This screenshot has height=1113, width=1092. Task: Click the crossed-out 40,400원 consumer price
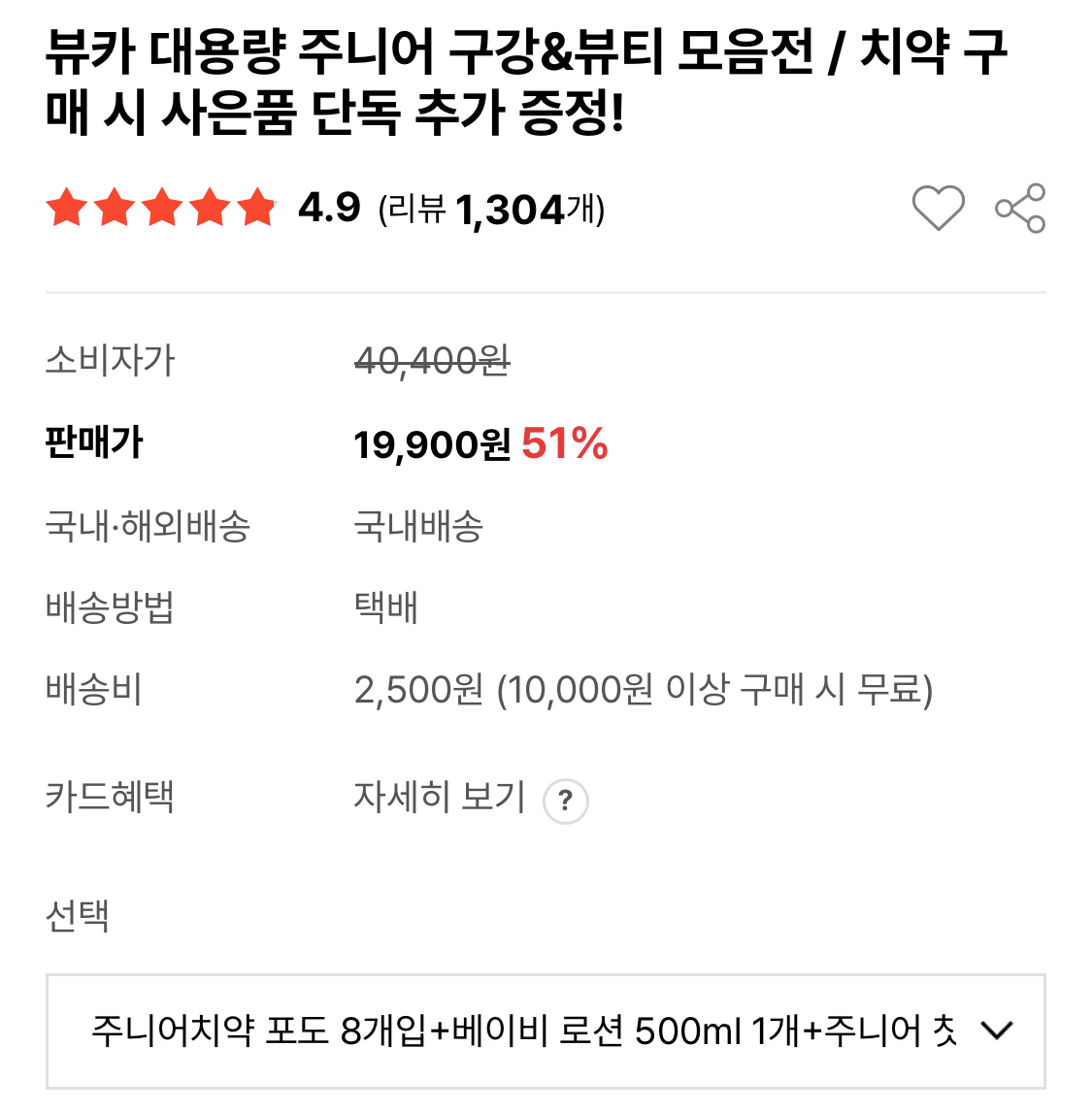click(432, 361)
